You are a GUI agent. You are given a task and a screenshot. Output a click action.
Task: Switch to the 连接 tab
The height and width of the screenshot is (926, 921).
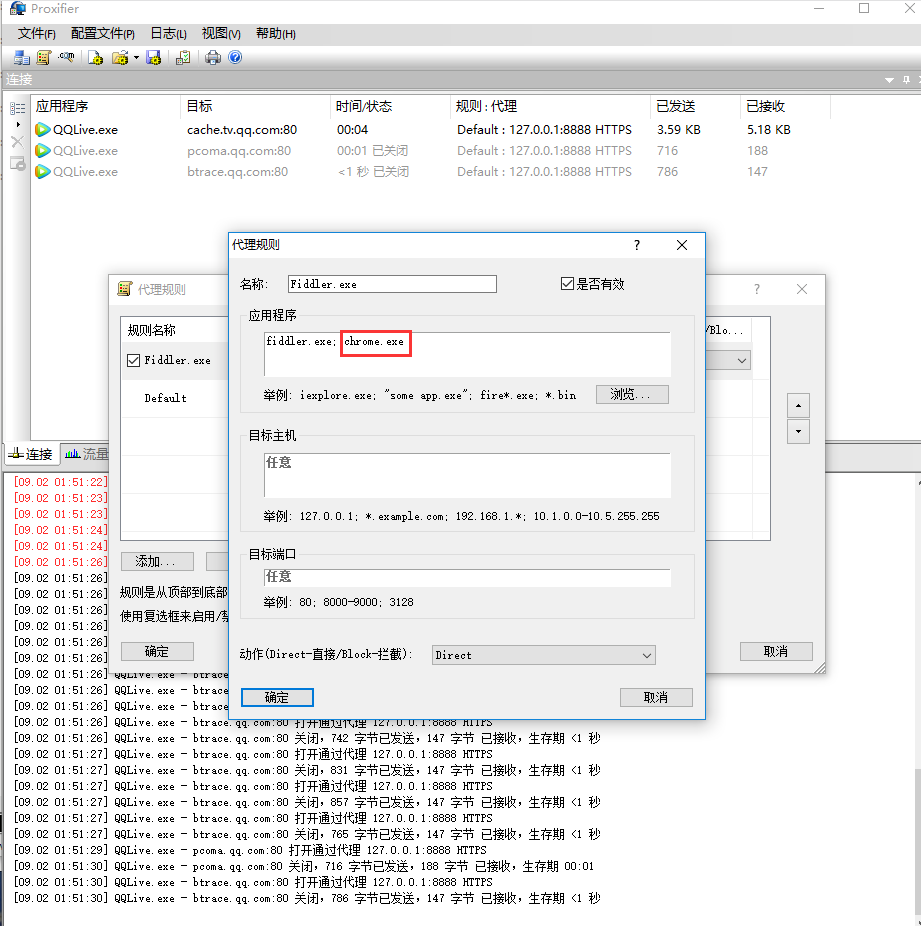pos(32,454)
